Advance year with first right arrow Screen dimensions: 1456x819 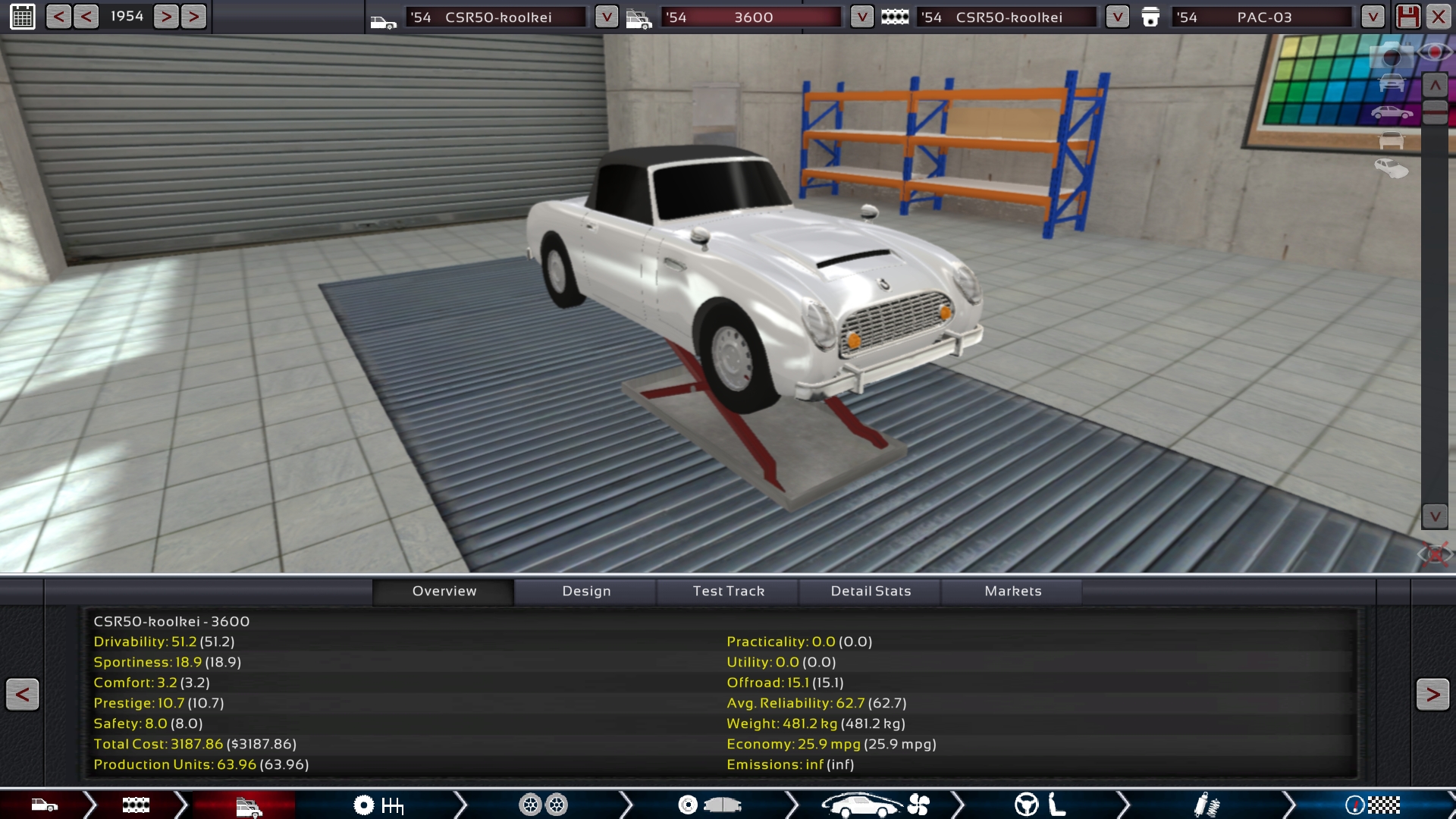166,17
